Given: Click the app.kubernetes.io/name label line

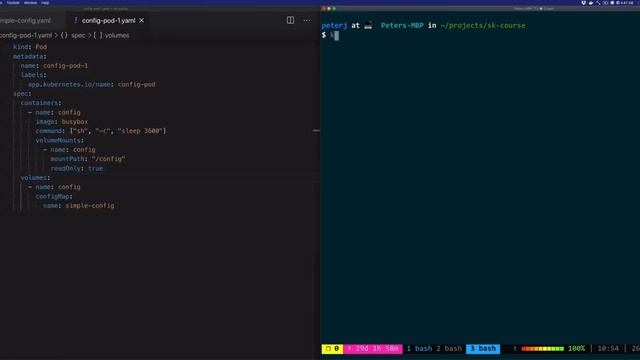Looking at the screenshot, I should click(x=92, y=84).
